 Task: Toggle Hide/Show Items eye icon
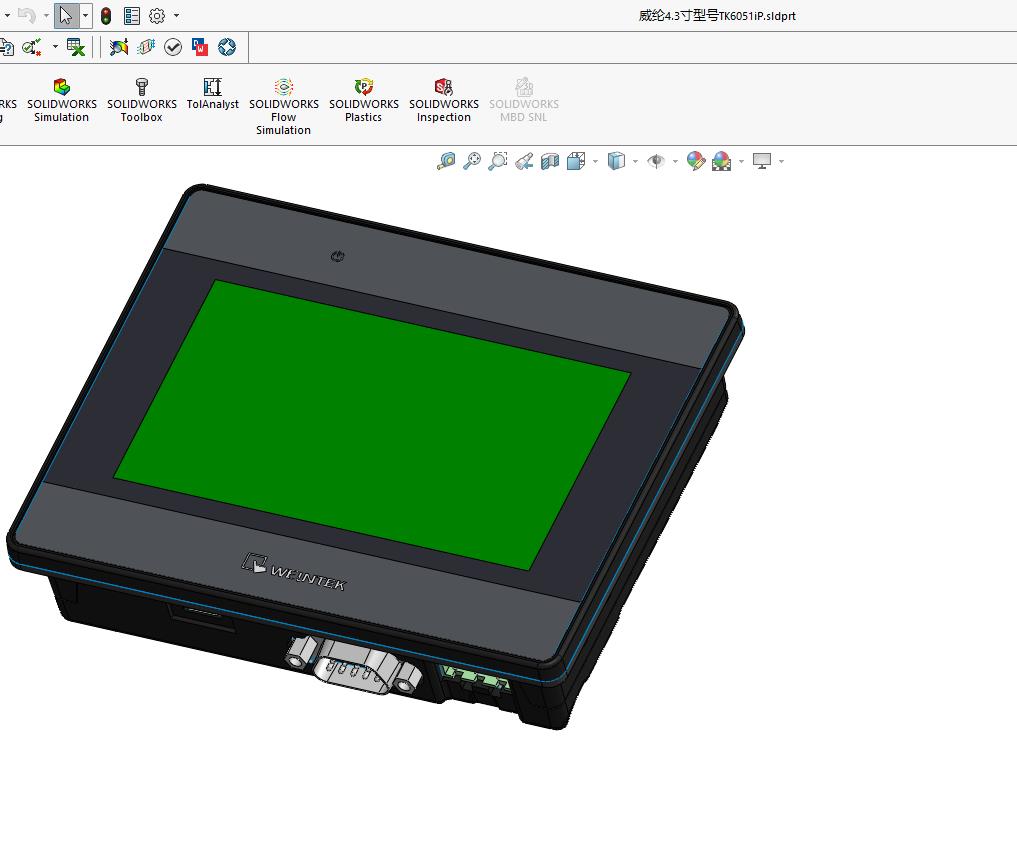656,161
